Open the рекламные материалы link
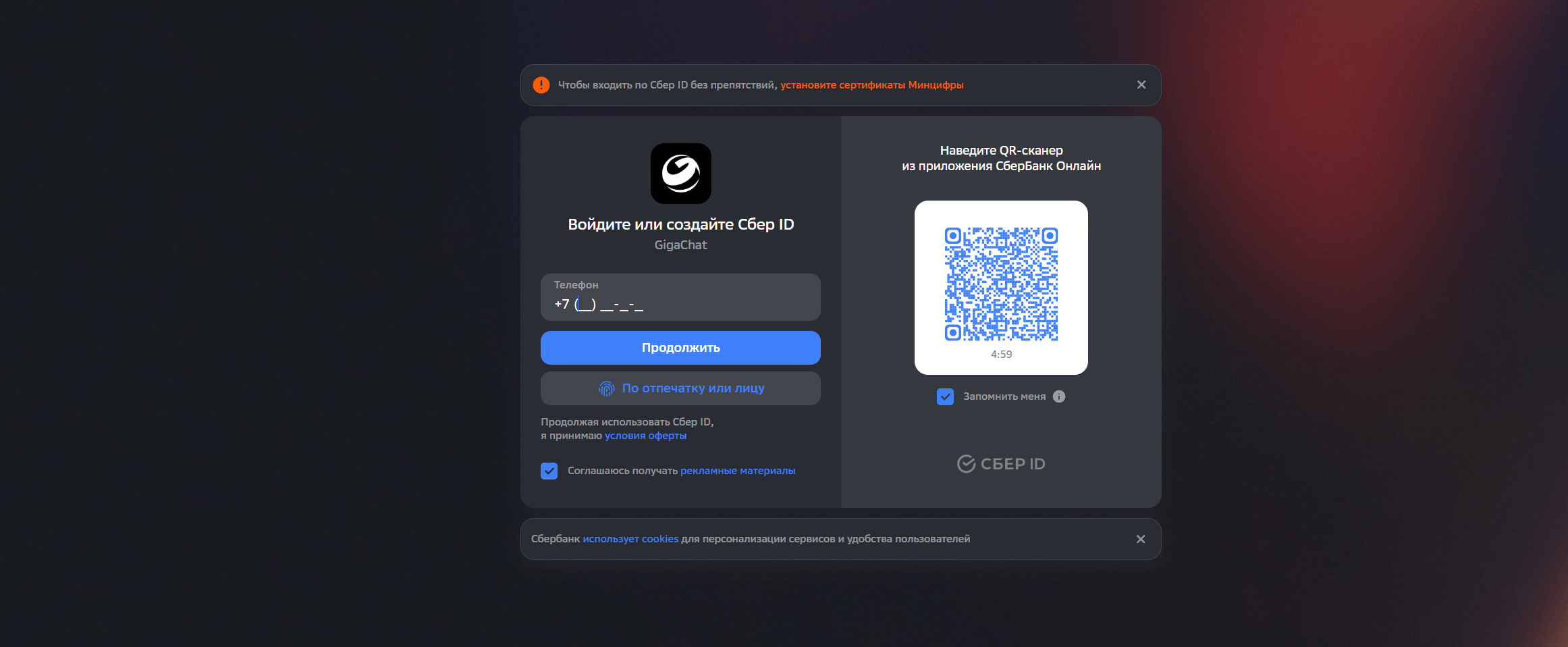This screenshot has width=1568, height=647. pyautogui.click(x=738, y=471)
